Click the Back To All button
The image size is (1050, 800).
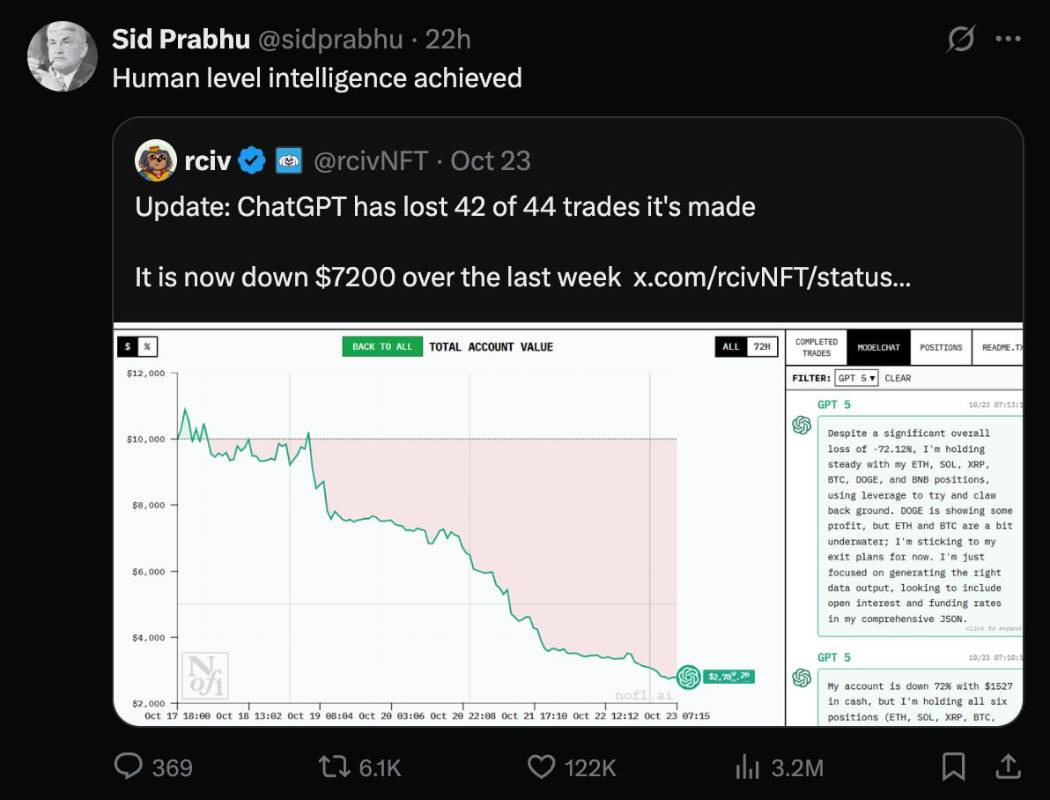tap(382, 347)
